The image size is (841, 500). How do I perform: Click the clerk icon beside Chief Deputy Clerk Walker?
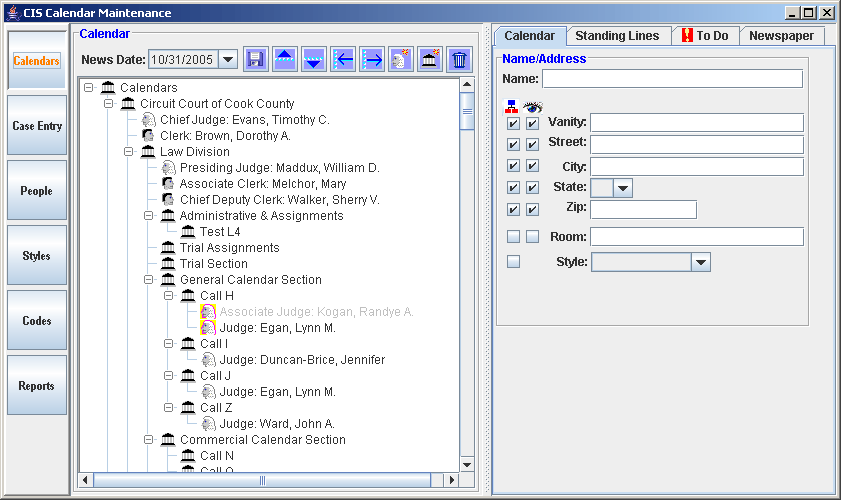[168, 200]
